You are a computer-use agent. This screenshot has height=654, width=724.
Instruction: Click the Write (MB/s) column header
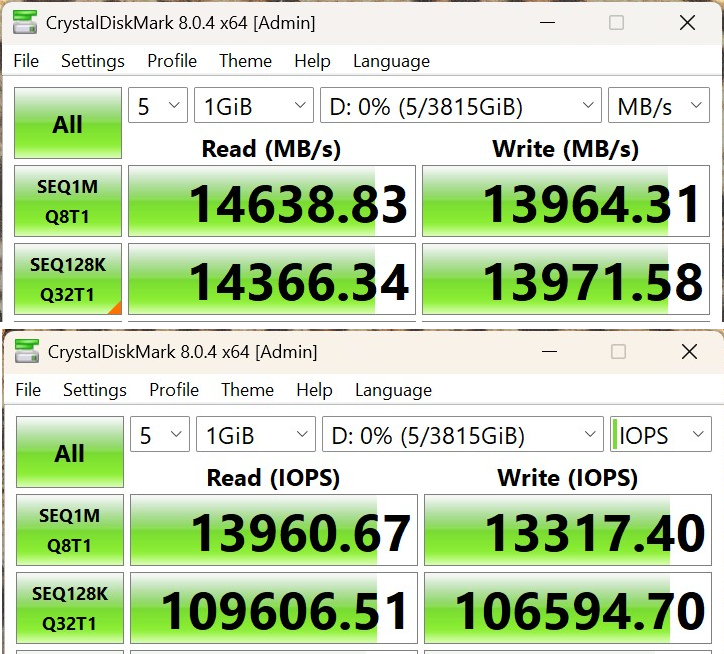tap(566, 149)
